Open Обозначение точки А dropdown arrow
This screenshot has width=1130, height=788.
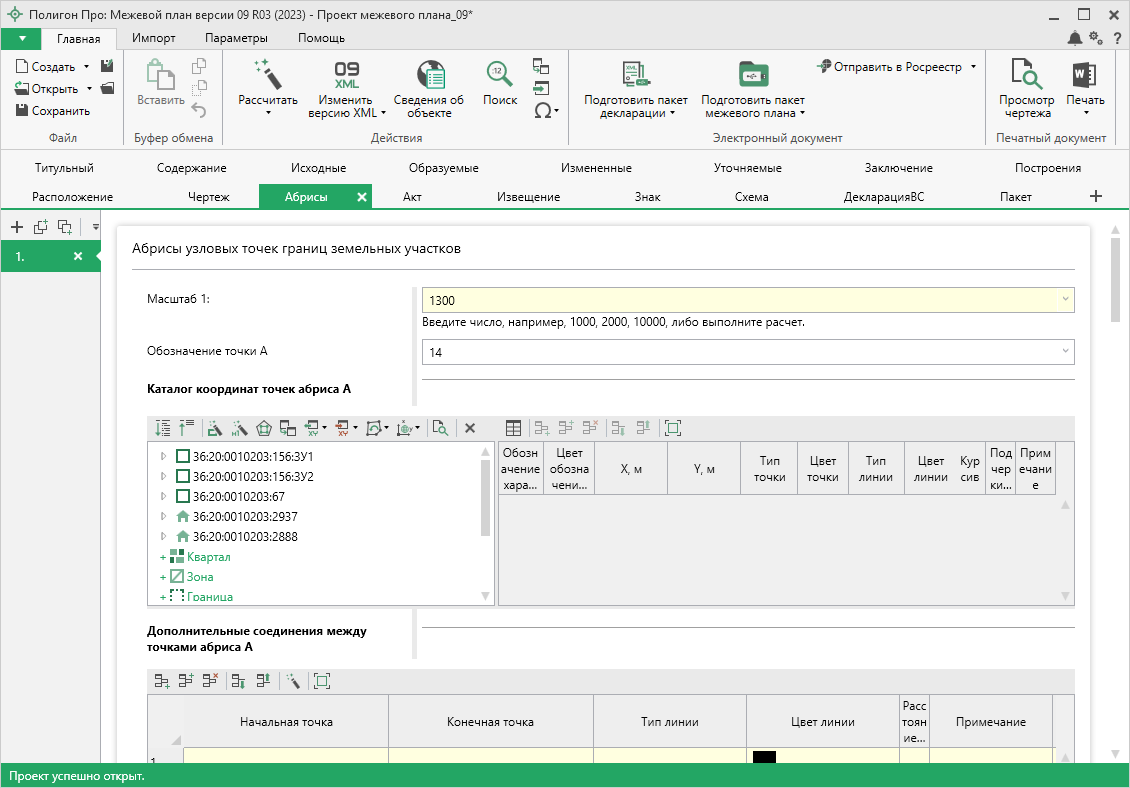(x=1065, y=351)
